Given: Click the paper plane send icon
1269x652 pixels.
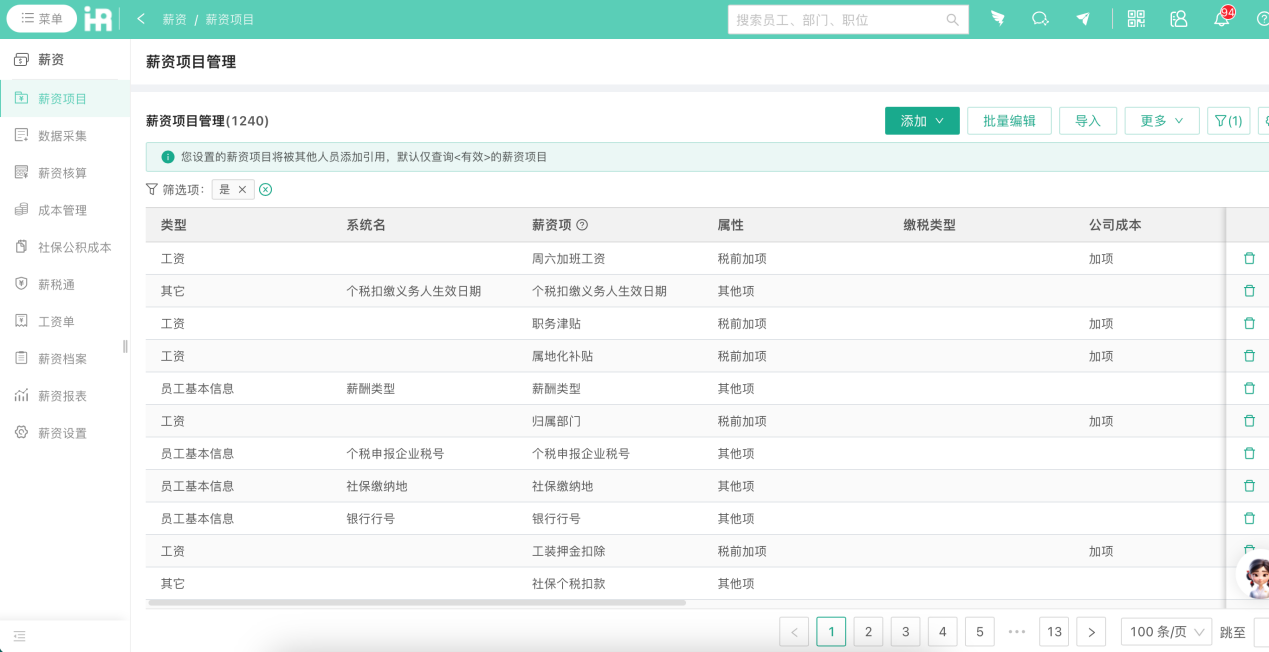Looking at the screenshot, I should pyautogui.click(x=1084, y=18).
